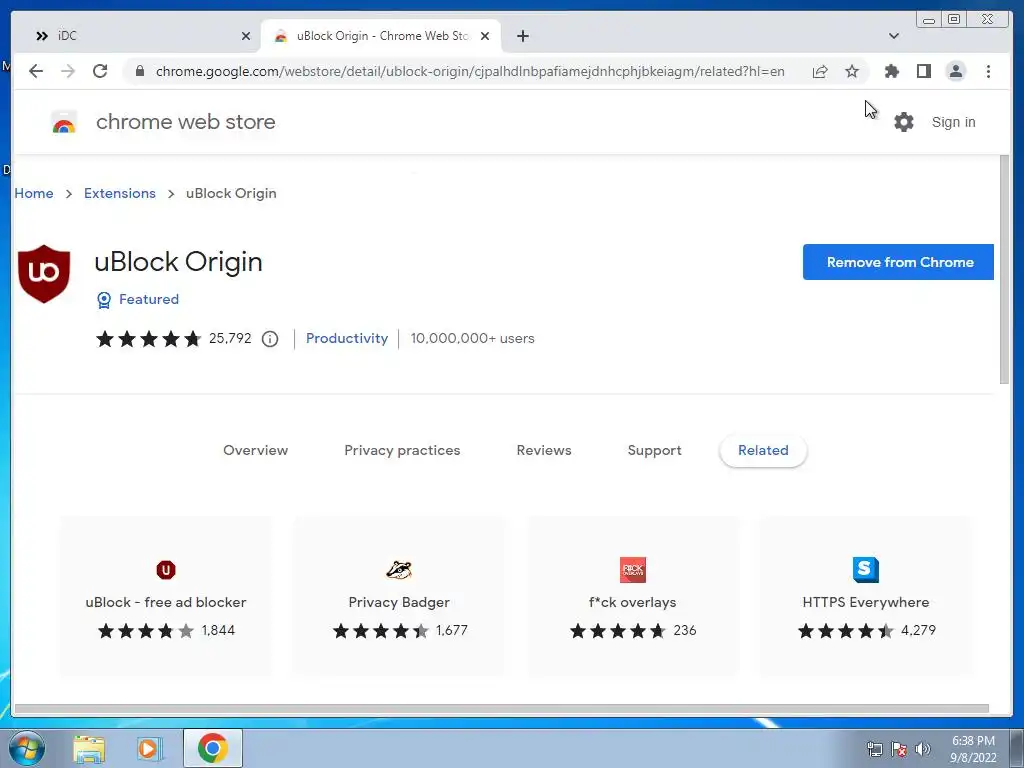The image size is (1024, 768).
Task: Click the Action Center flag tray icon
Action: (899, 749)
